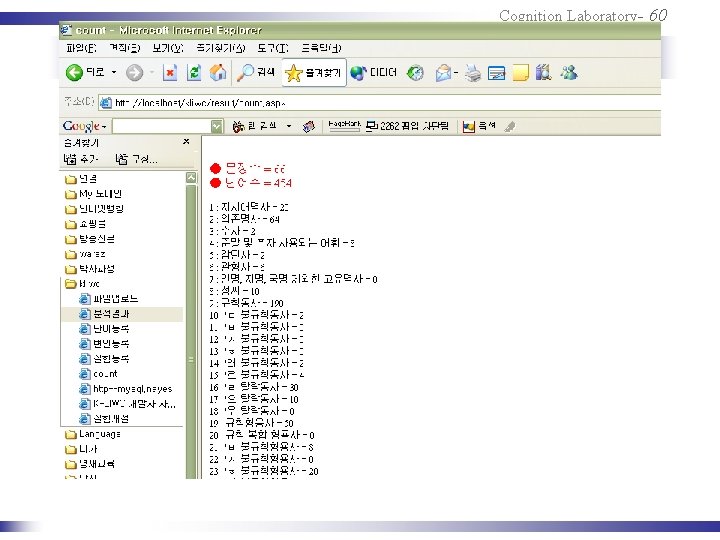Viewport: 720px width, 540px height.
Task: Click the green Back arrow button
Action: 74,73
